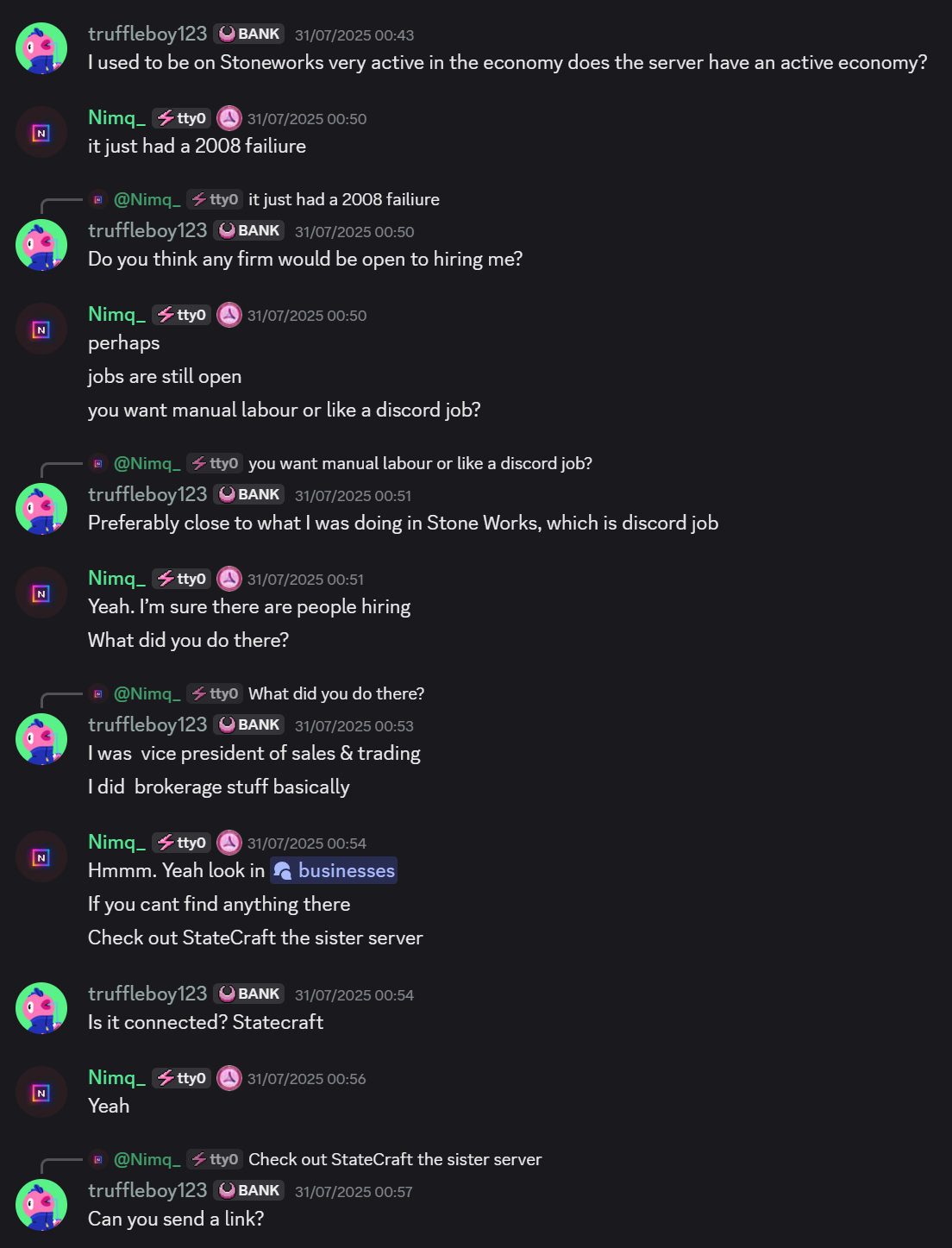Click Nimq_'s avatar beside the 'Yeah' message
The width and height of the screenshot is (952, 1248).
41,1092
